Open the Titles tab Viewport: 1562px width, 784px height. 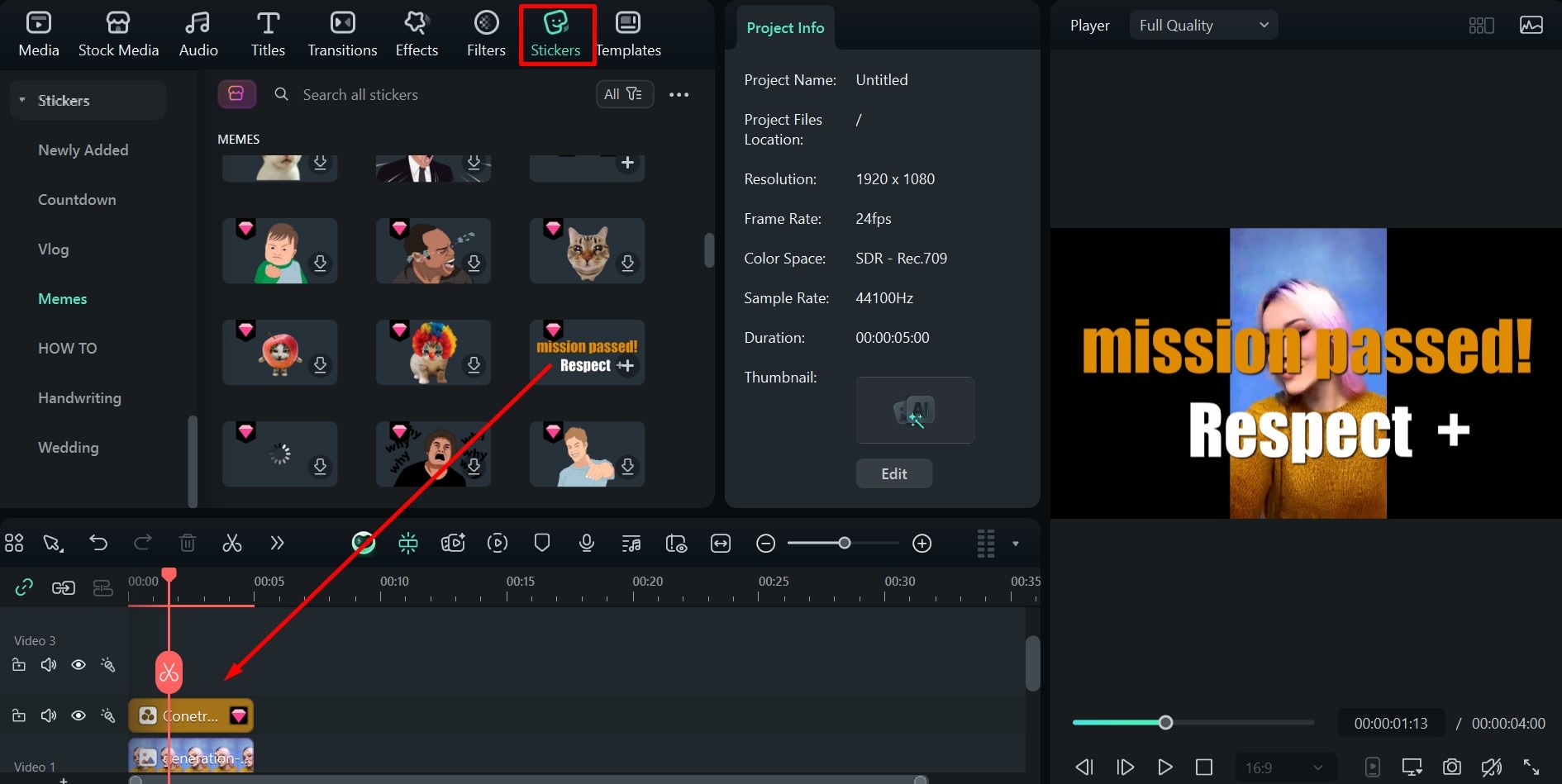coord(268,35)
